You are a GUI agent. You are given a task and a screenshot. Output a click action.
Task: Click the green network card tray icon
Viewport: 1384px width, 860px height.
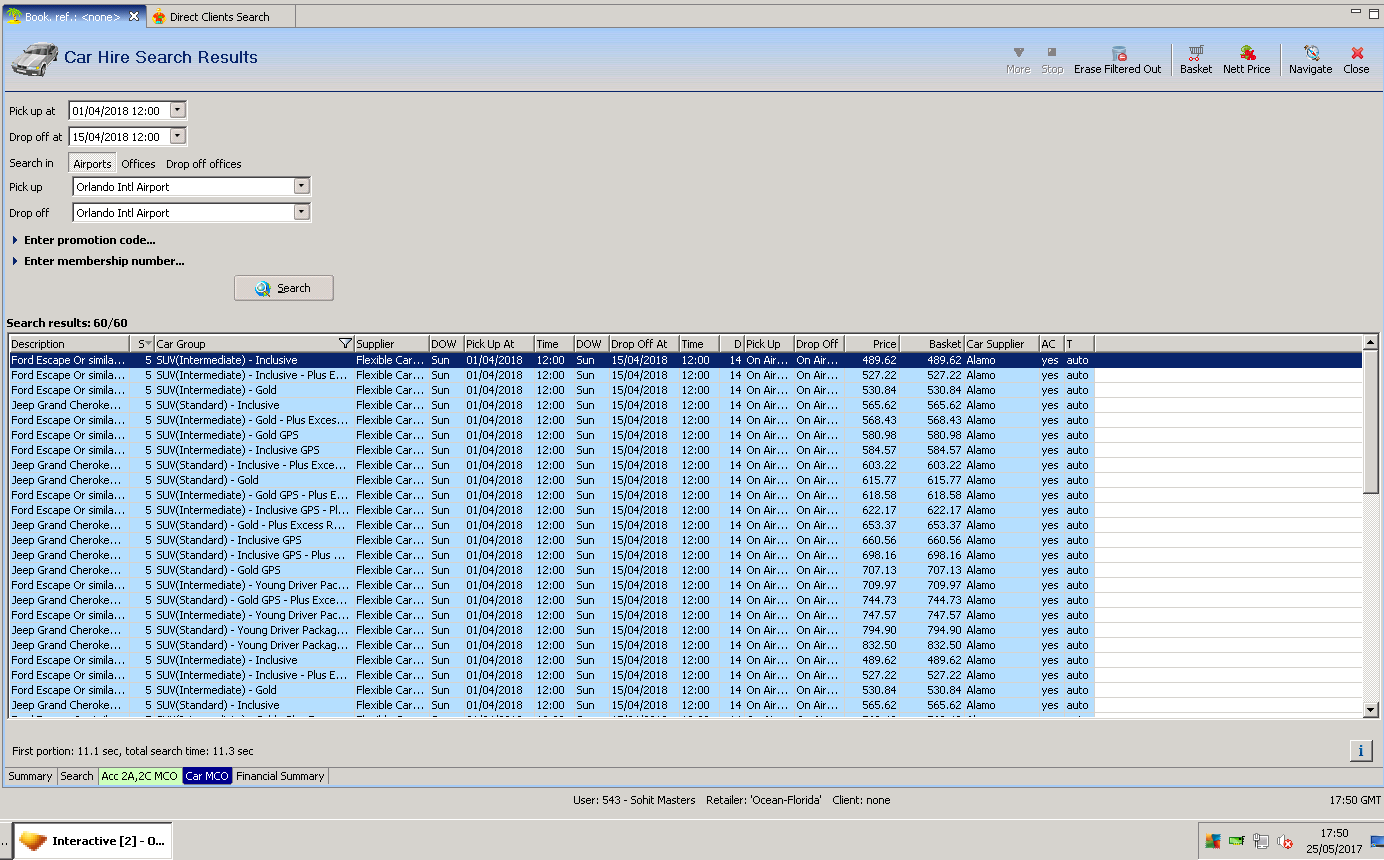(x=1237, y=841)
